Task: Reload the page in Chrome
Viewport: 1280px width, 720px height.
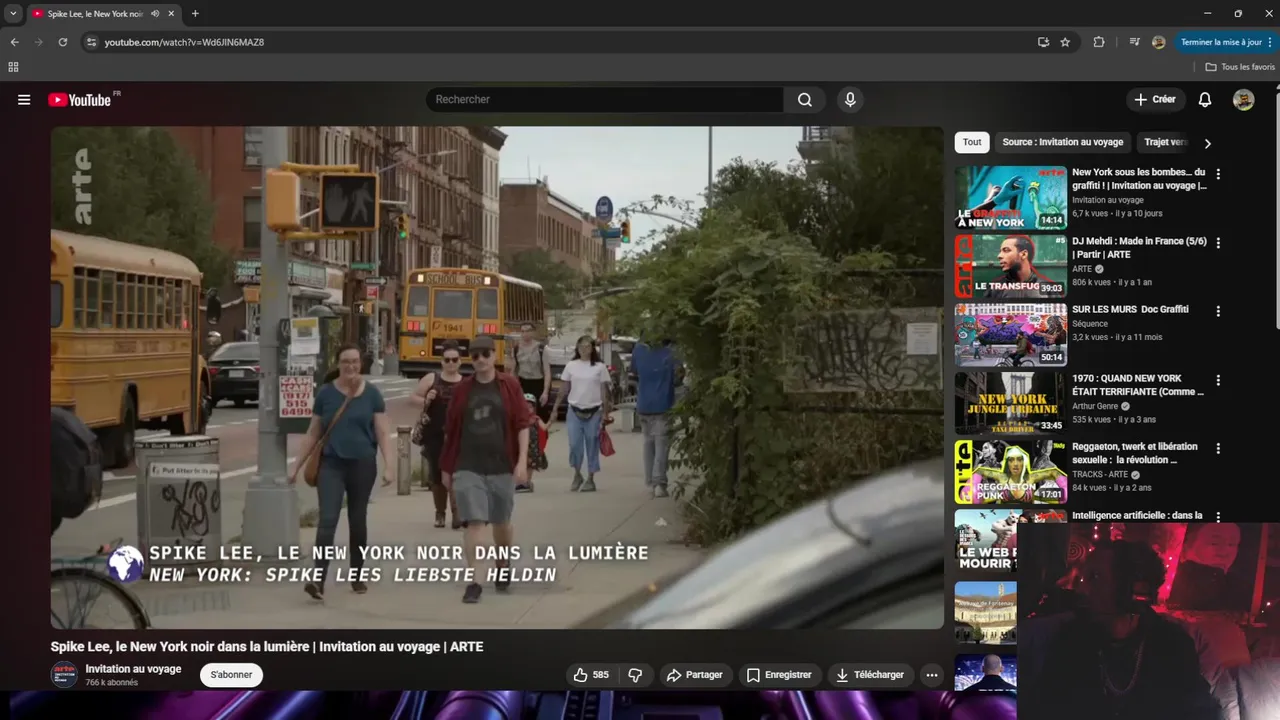Action: (x=62, y=42)
